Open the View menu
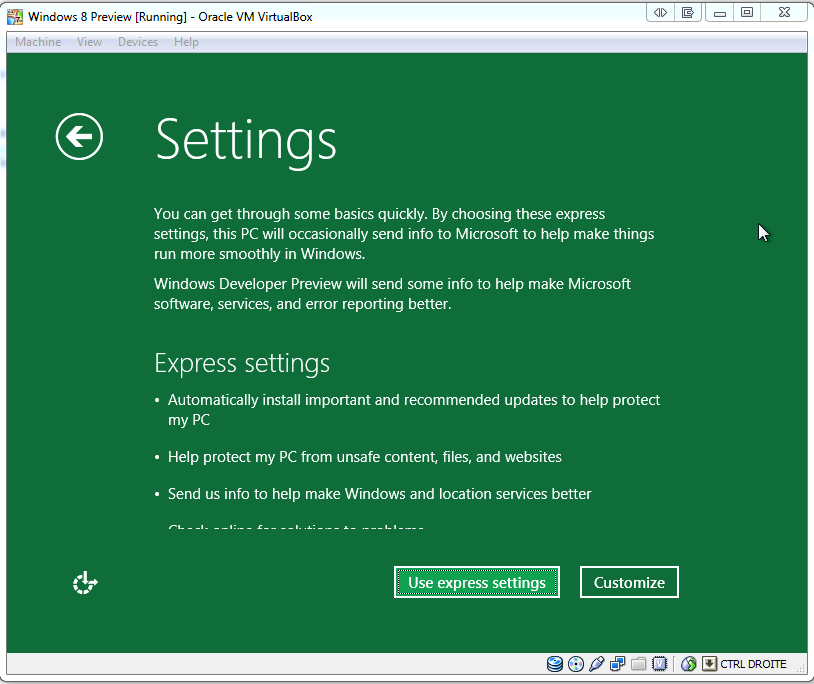This screenshot has height=684, width=814. pos(89,42)
